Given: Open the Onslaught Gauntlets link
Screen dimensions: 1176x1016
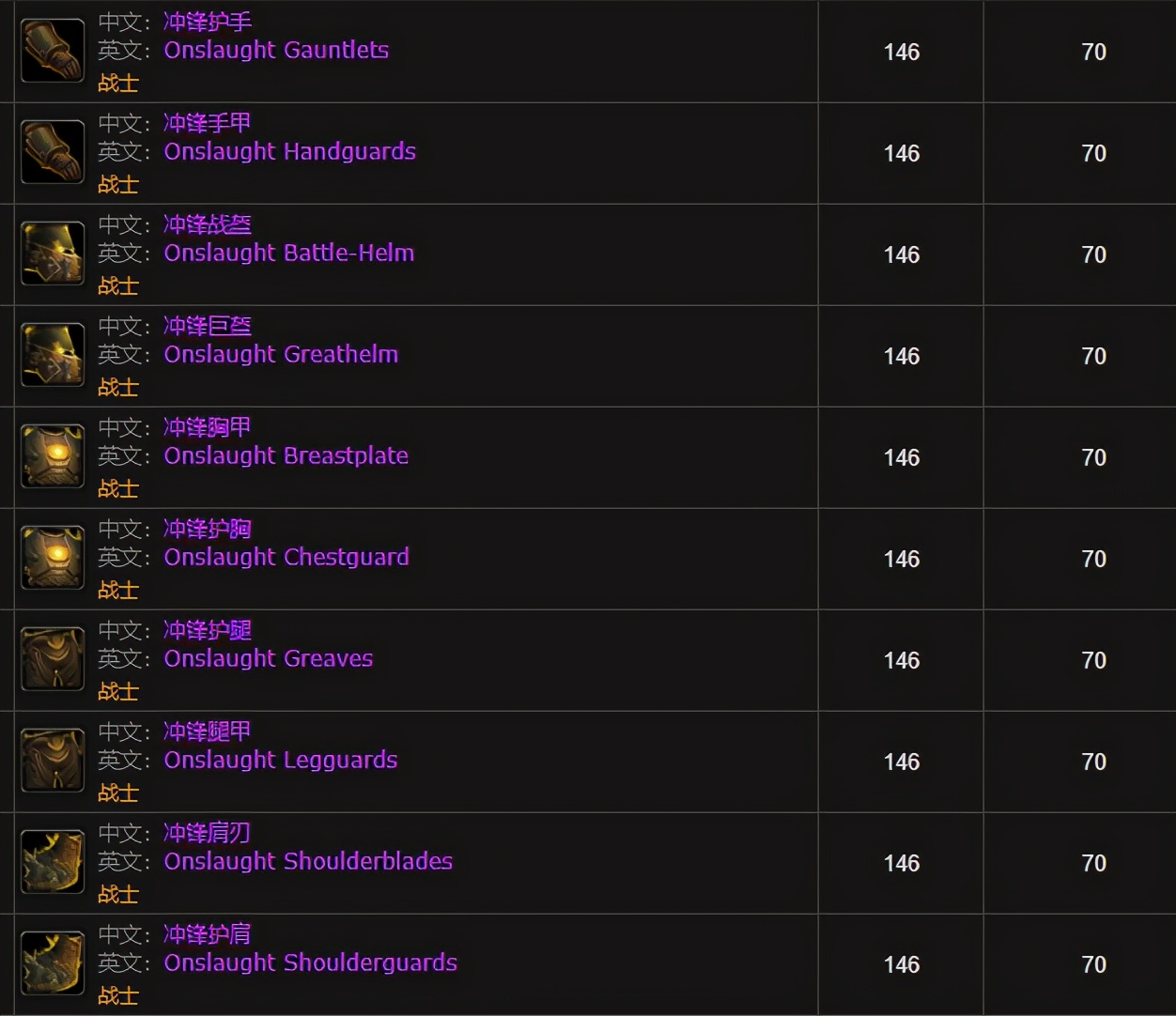Looking at the screenshot, I should click(276, 50).
